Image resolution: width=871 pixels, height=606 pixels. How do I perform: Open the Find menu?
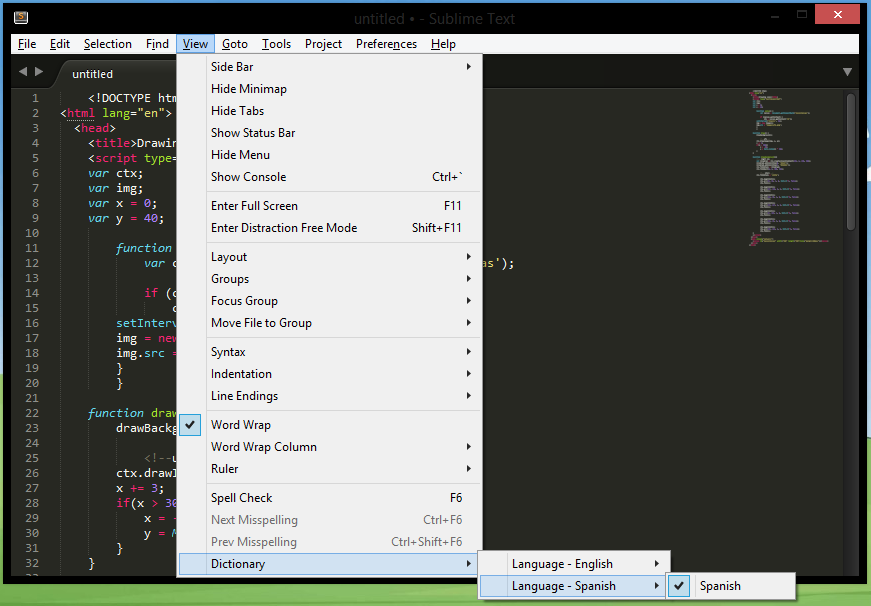157,44
